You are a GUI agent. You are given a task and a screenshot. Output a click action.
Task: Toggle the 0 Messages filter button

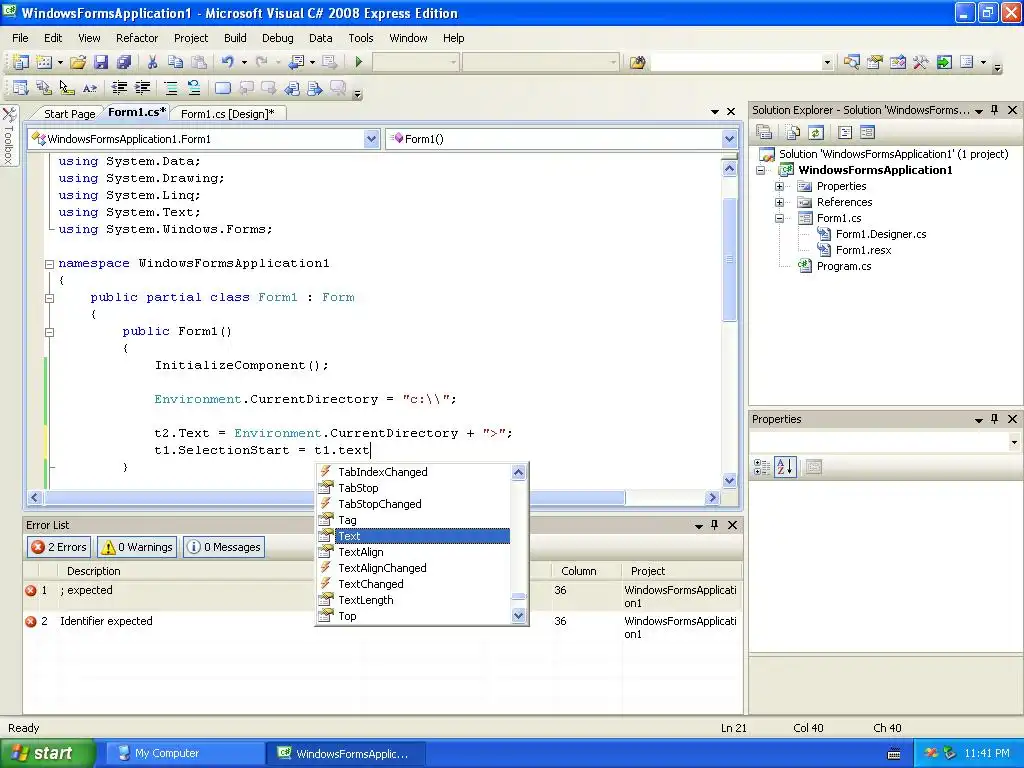[x=224, y=547]
